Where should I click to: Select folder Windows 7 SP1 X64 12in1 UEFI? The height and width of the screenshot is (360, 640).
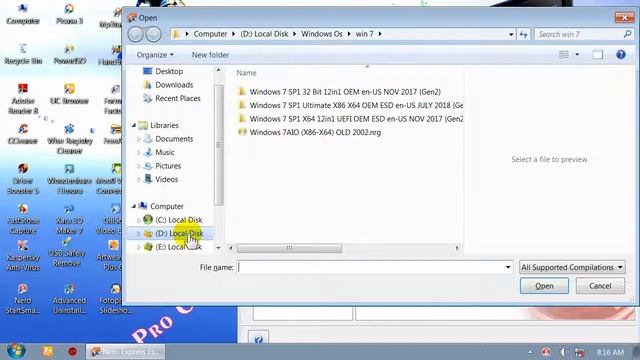click(350, 119)
